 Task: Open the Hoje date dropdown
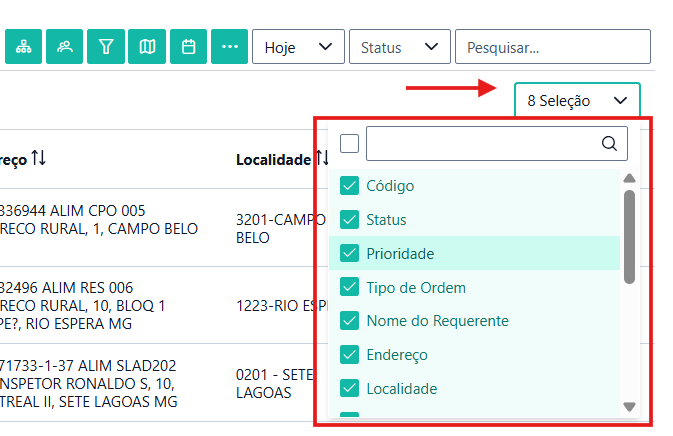click(298, 47)
